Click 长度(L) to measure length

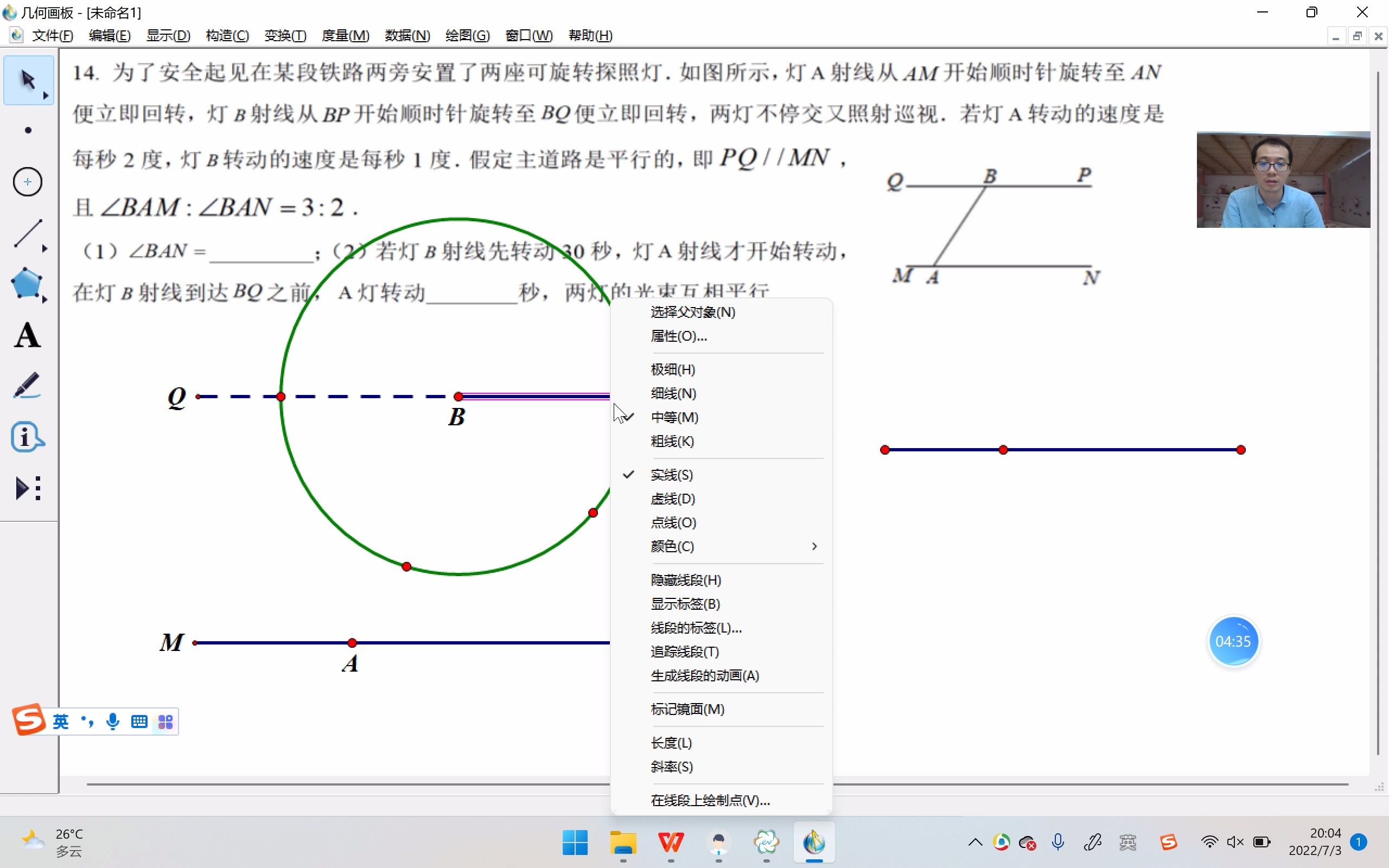click(671, 743)
